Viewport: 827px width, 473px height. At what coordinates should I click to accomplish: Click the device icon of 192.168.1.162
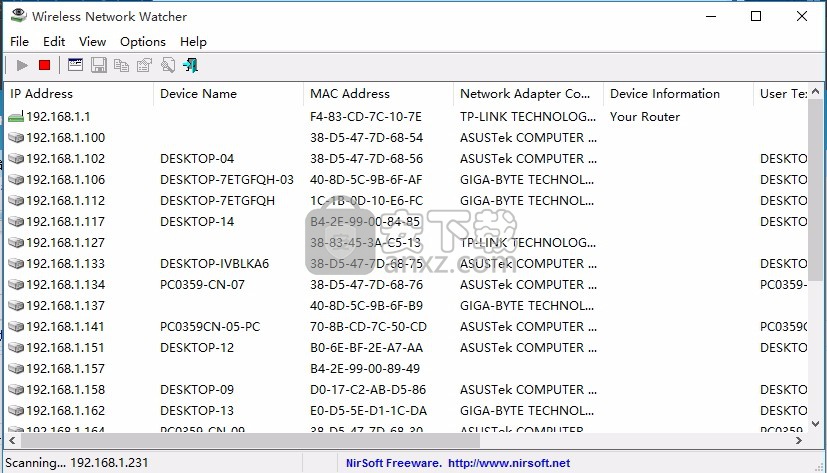pyautogui.click(x=16, y=411)
